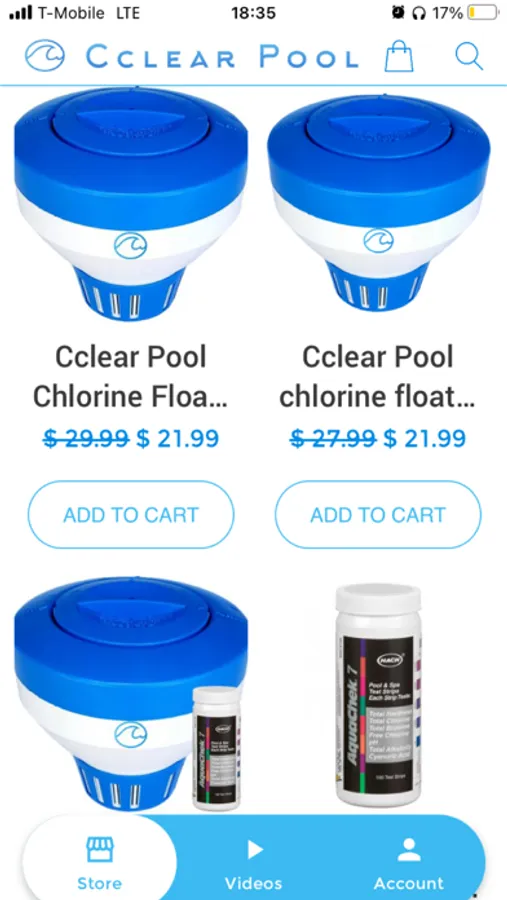The height and width of the screenshot is (900, 507).
Task: Open the shopping bag cart icon
Action: click(x=399, y=56)
